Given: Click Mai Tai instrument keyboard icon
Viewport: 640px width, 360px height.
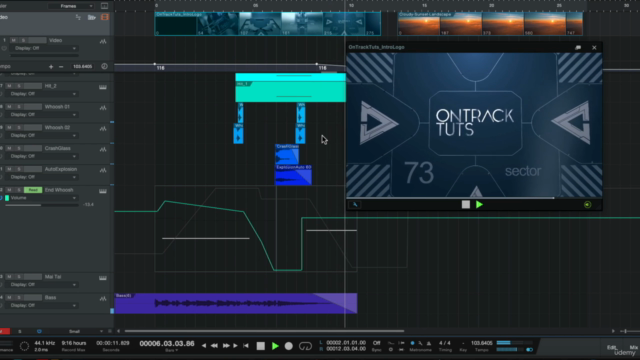Looking at the screenshot, I should (x=103, y=278).
